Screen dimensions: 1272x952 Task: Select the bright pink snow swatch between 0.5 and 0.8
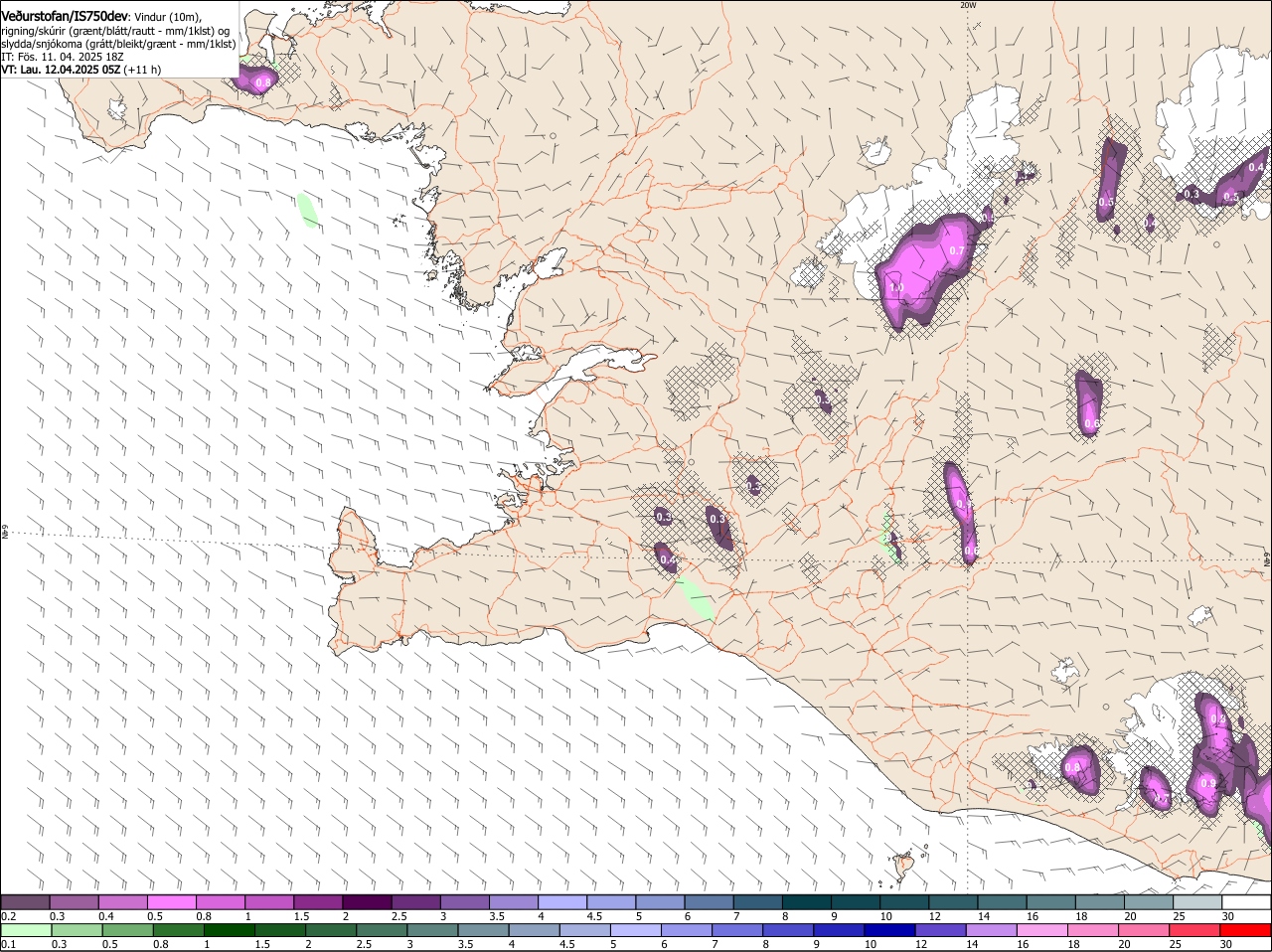tap(171, 901)
